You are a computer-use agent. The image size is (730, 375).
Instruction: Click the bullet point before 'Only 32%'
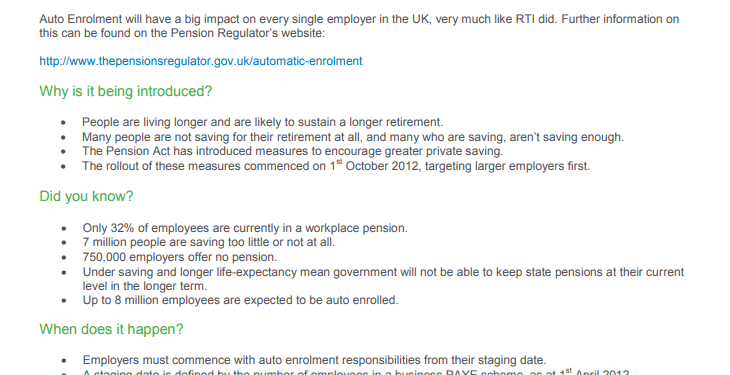click(x=64, y=229)
